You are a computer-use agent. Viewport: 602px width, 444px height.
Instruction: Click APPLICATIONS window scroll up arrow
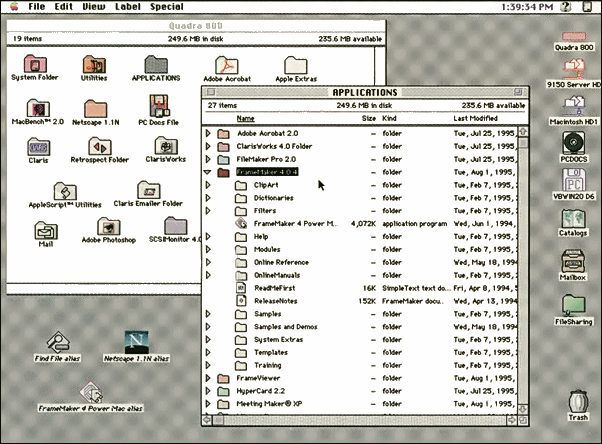(523, 131)
